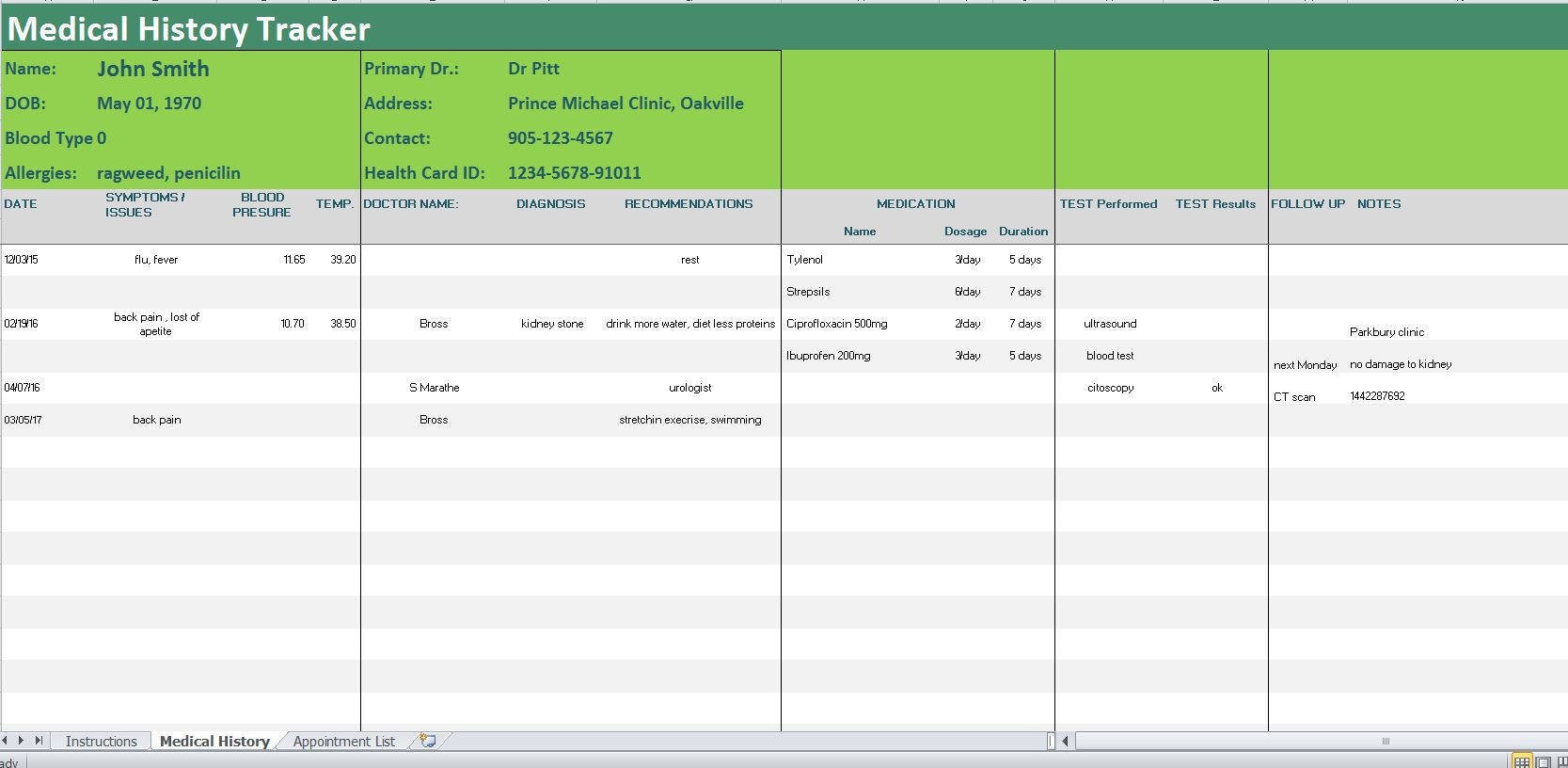The image size is (1568, 768).
Task: Select the Medical History sheet tab
Action: click(x=214, y=742)
